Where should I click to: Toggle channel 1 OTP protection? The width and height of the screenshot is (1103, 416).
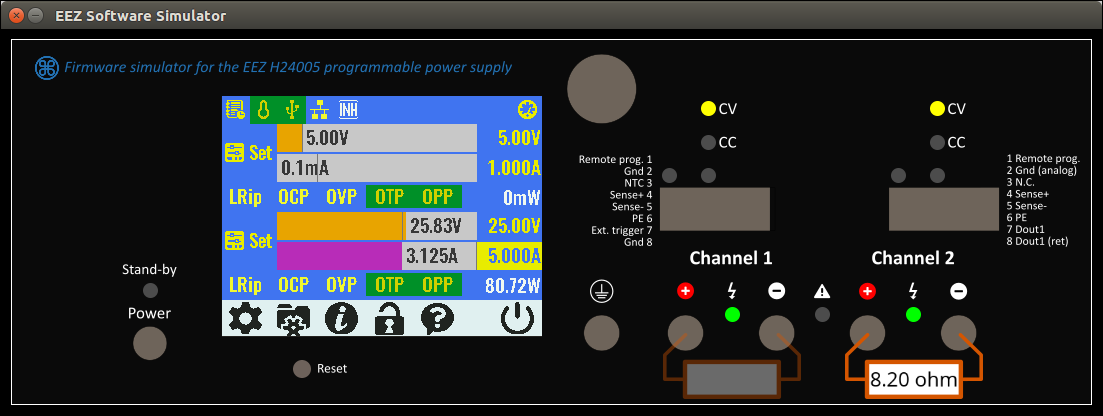pos(389,197)
